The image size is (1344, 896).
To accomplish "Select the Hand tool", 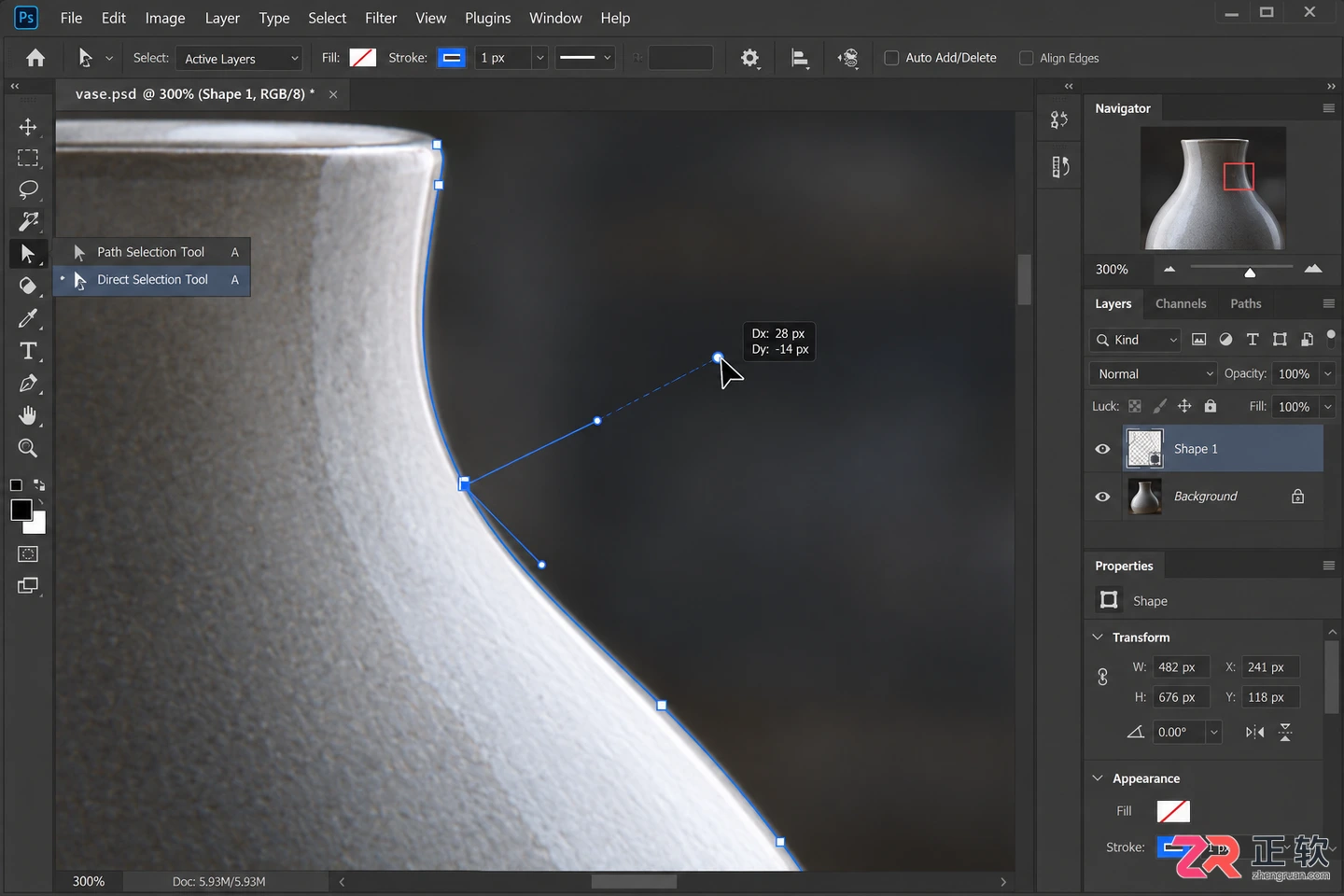I will pyautogui.click(x=28, y=415).
